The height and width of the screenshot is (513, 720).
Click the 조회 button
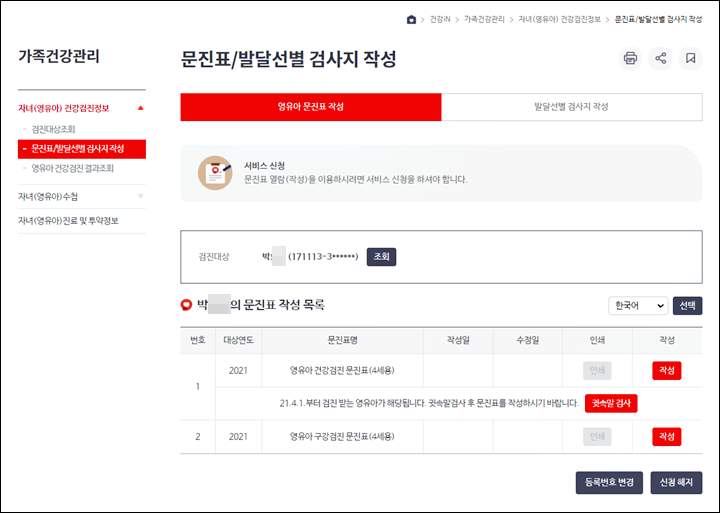[x=381, y=257]
